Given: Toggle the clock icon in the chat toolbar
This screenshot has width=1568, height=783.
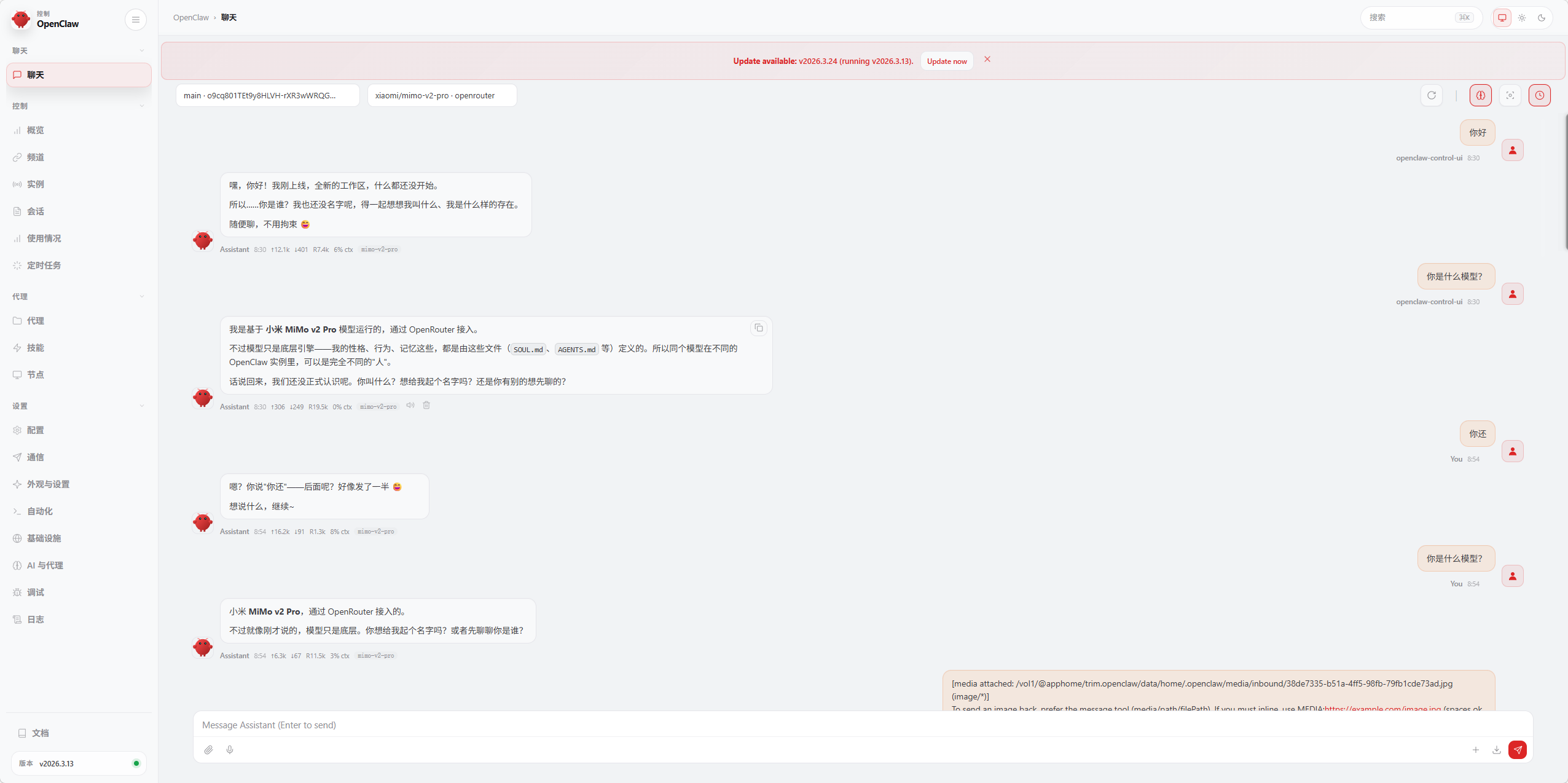Looking at the screenshot, I should [x=1540, y=95].
